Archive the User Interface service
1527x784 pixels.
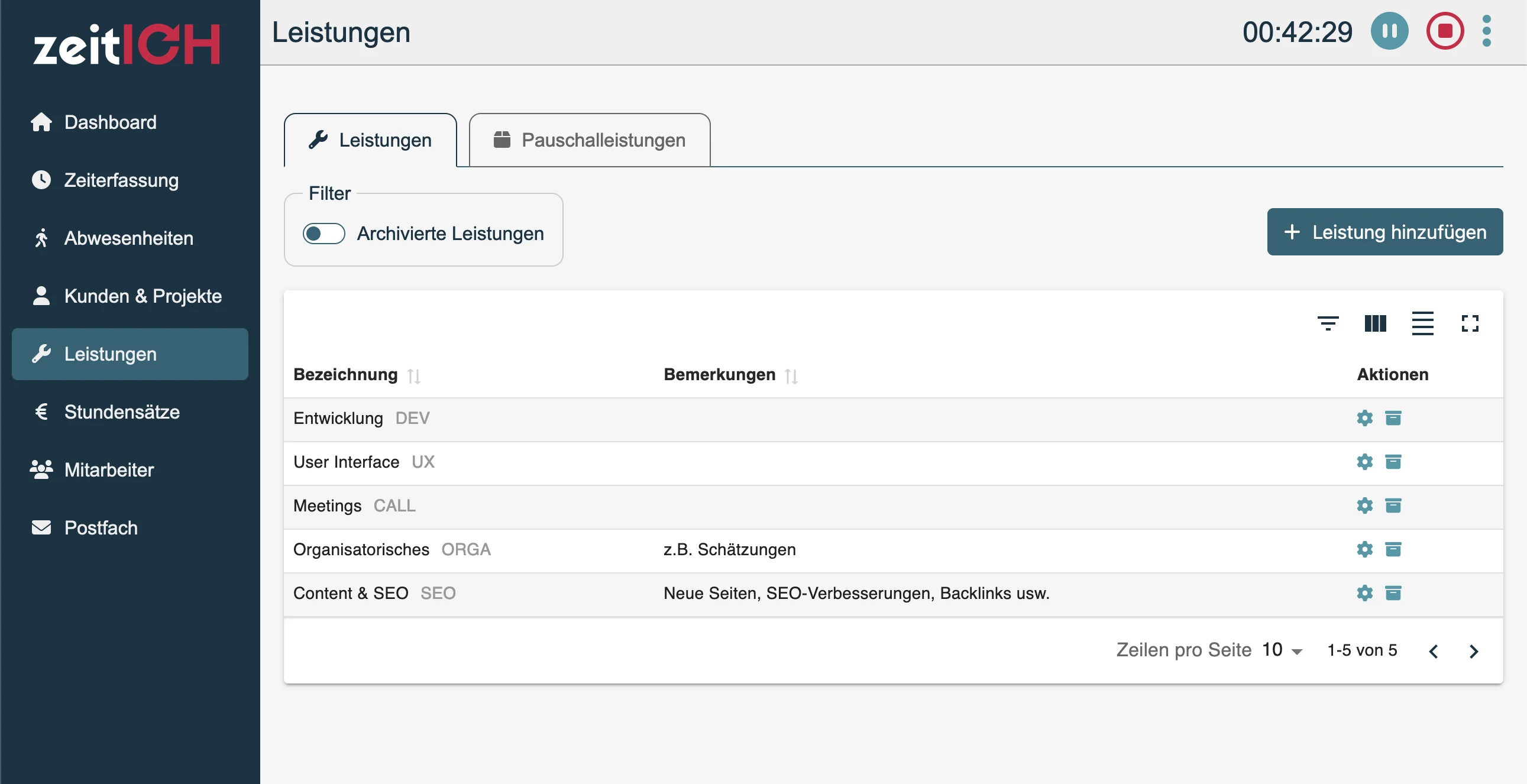pos(1393,462)
